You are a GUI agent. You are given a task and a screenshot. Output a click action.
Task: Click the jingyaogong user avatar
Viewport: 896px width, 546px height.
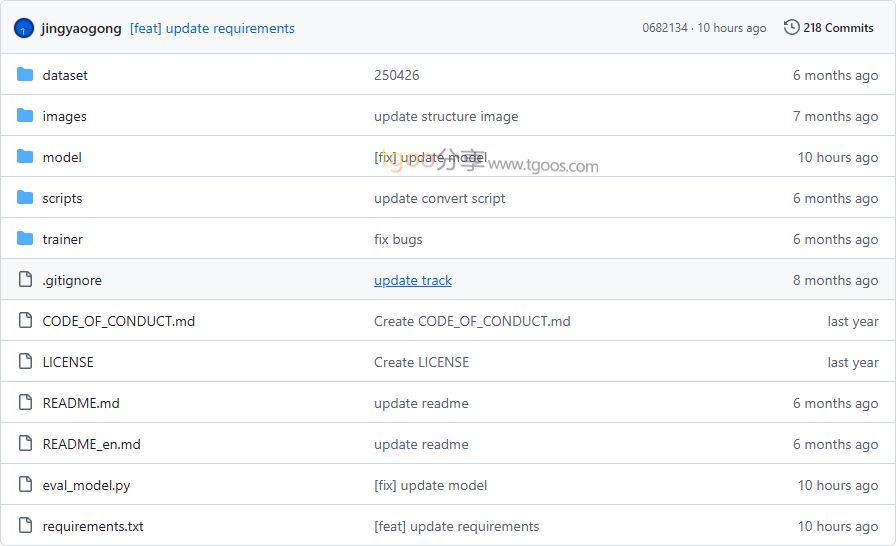click(x=24, y=28)
